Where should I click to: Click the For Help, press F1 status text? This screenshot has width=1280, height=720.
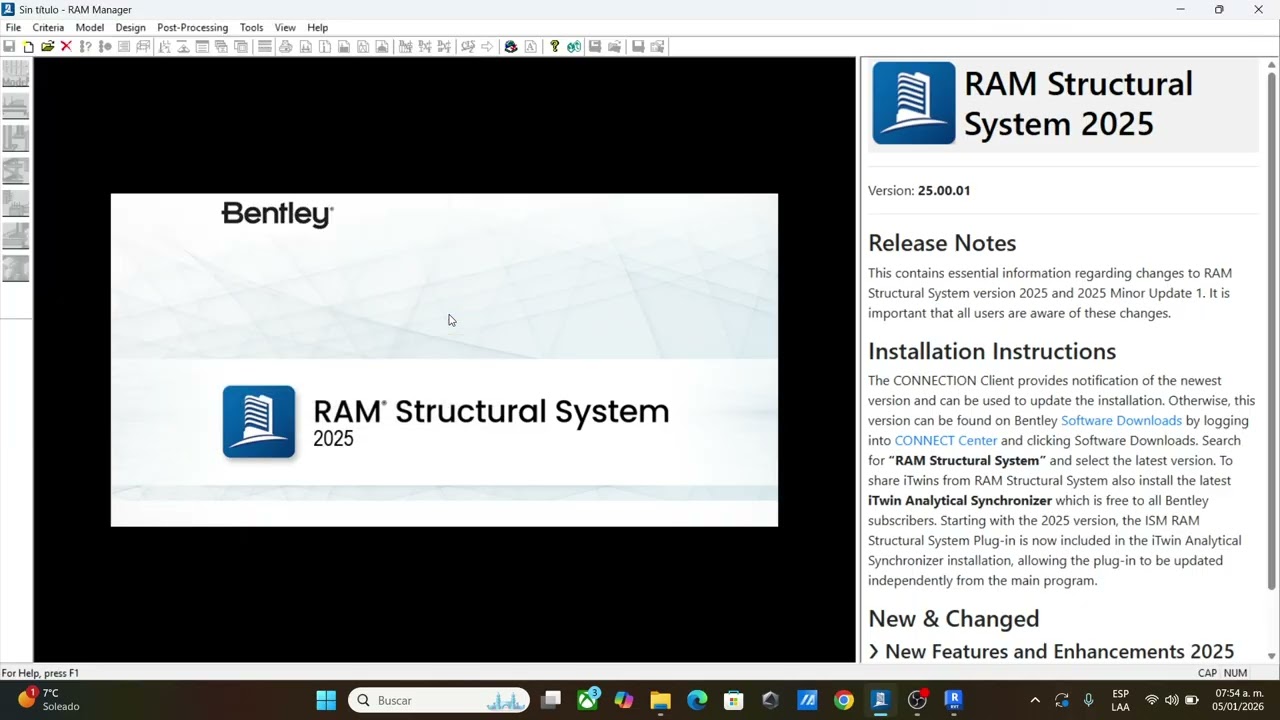coord(40,673)
